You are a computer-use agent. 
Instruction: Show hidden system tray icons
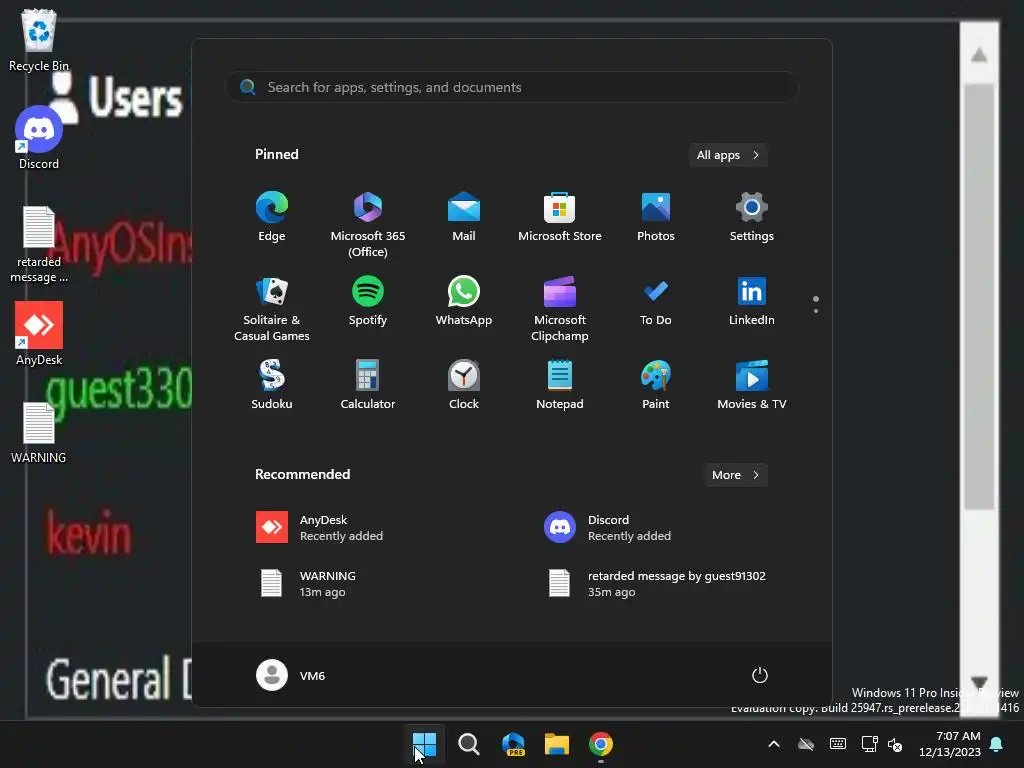774,744
